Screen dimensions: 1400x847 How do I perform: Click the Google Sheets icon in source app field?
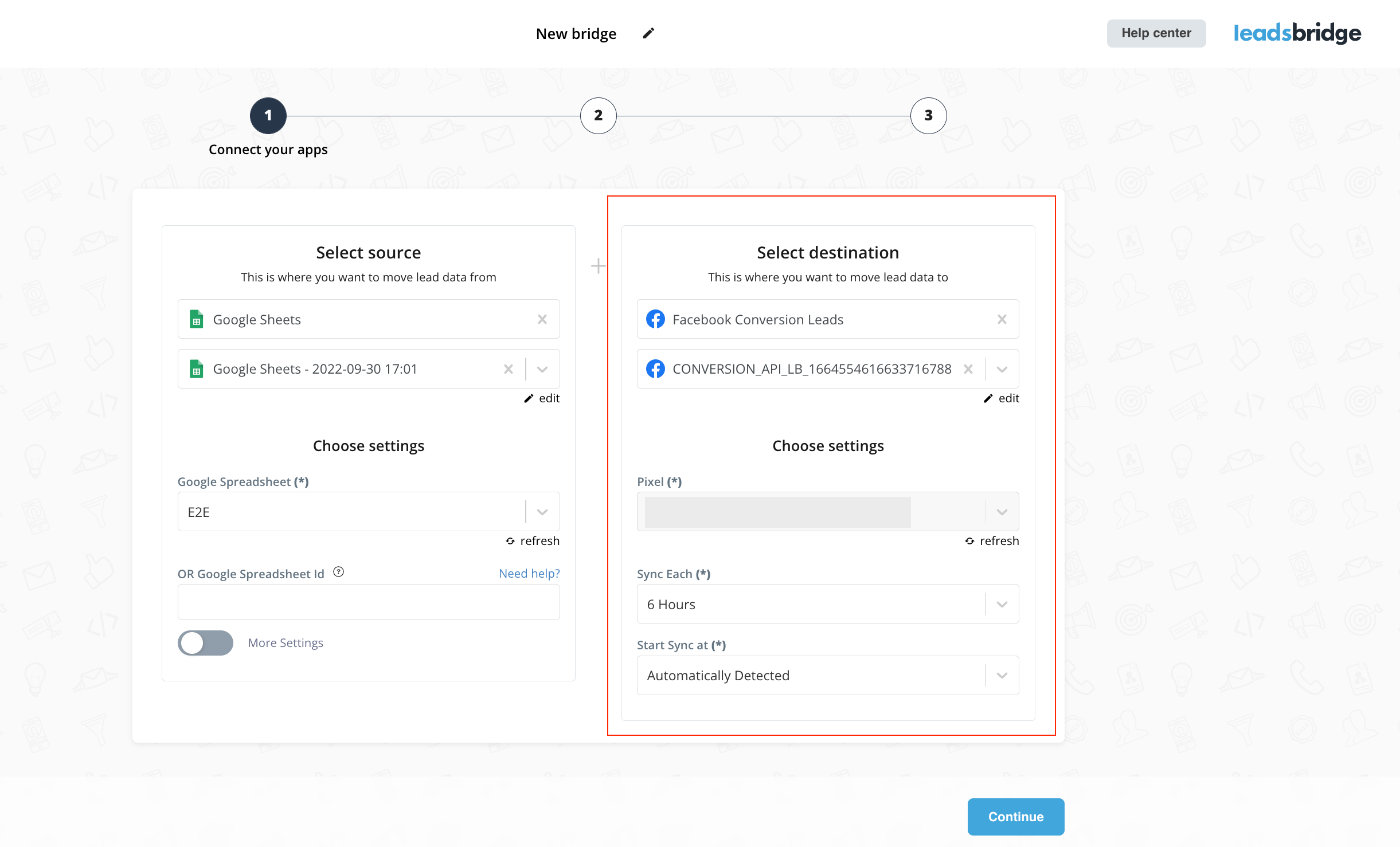click(x=197, y=319)
